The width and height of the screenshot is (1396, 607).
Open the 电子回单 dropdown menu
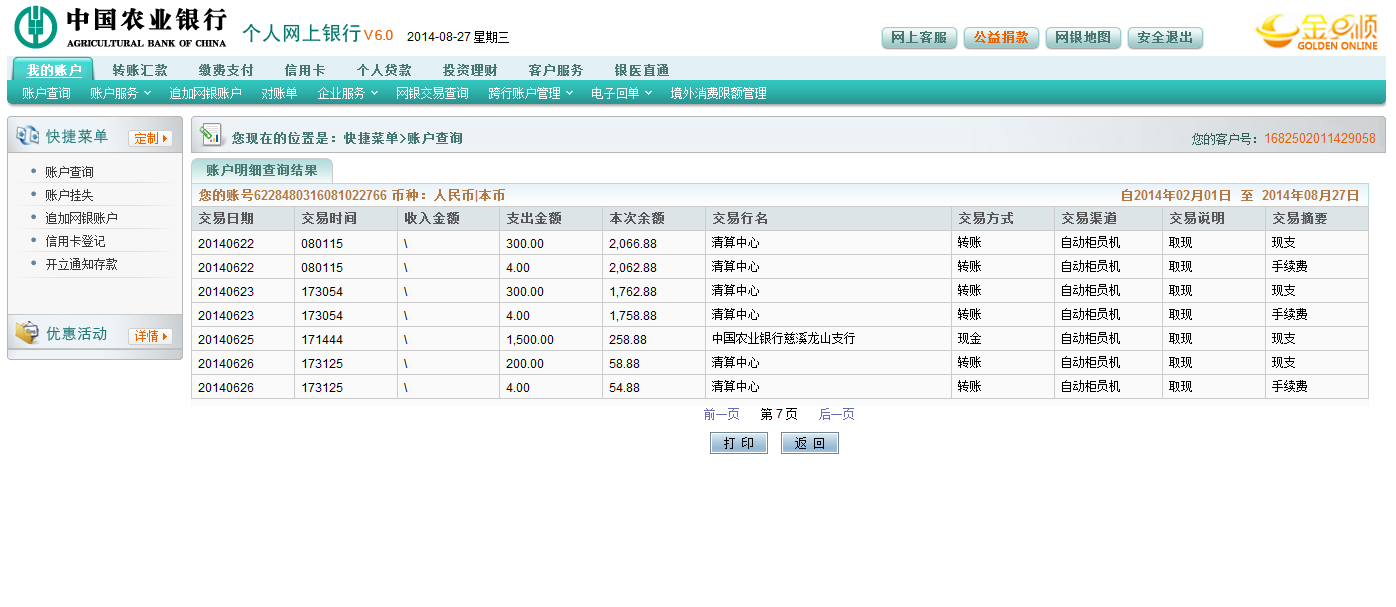point(621,93)
